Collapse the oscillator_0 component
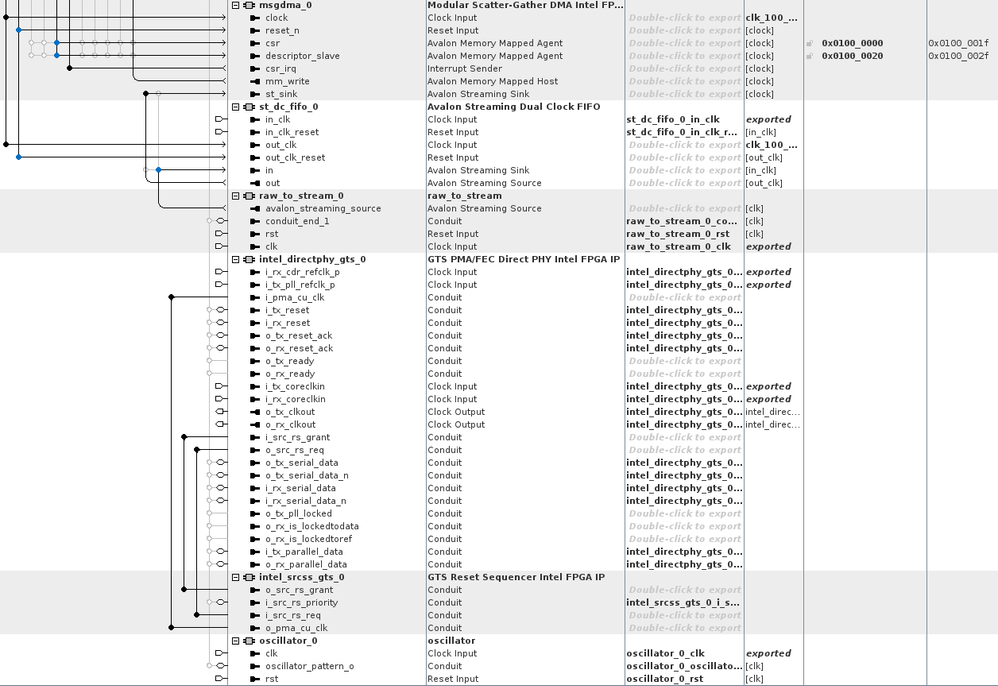The image size is (998, 686). [235, 641]
